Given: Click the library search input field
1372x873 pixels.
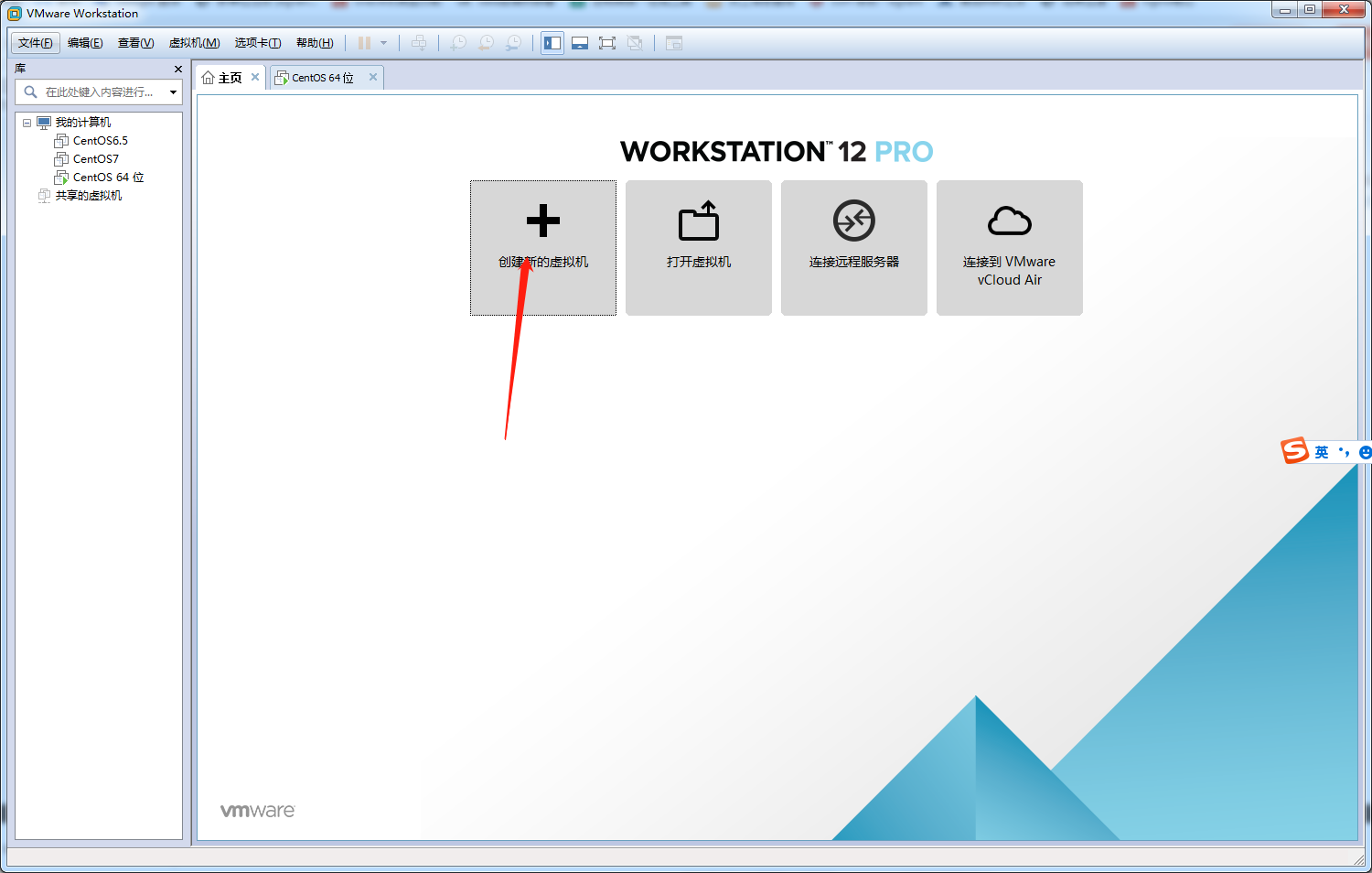Looking at the screenshot, I should pyautogui.click(x=99, y=92).
